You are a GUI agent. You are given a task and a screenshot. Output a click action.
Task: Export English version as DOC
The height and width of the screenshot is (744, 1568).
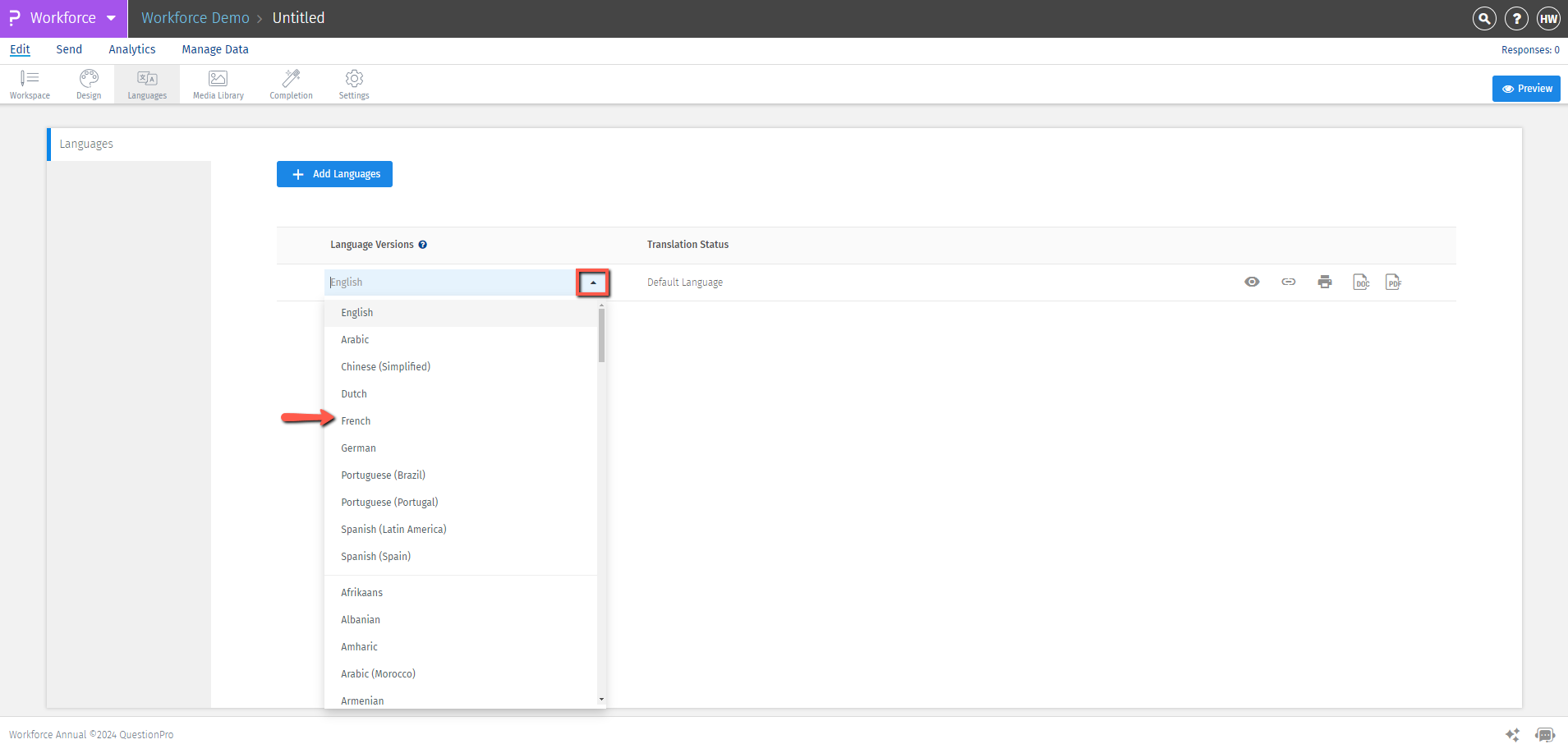click(1361, 282)
